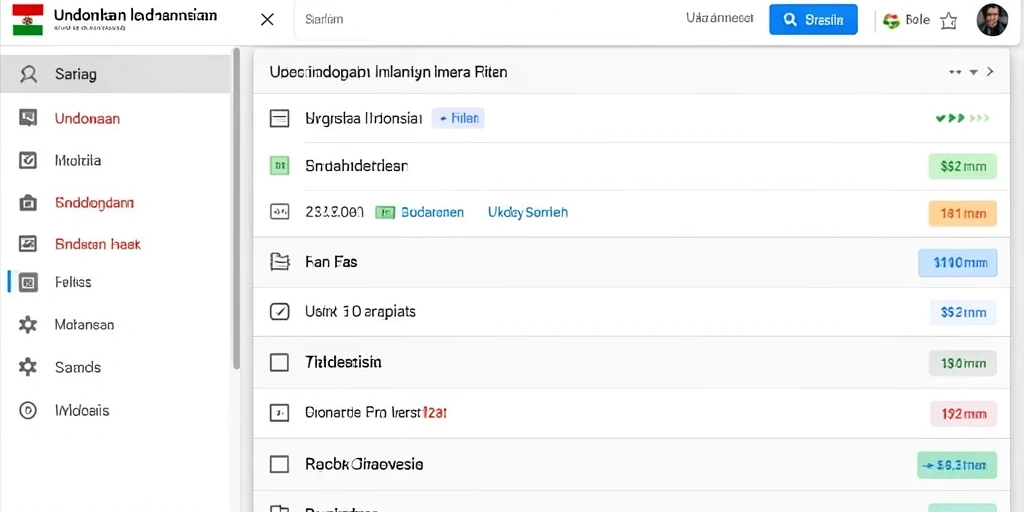1024x512 pixels.
Task: Open the Ukdey Sorrieh link
Action: (x=528, y=212)
